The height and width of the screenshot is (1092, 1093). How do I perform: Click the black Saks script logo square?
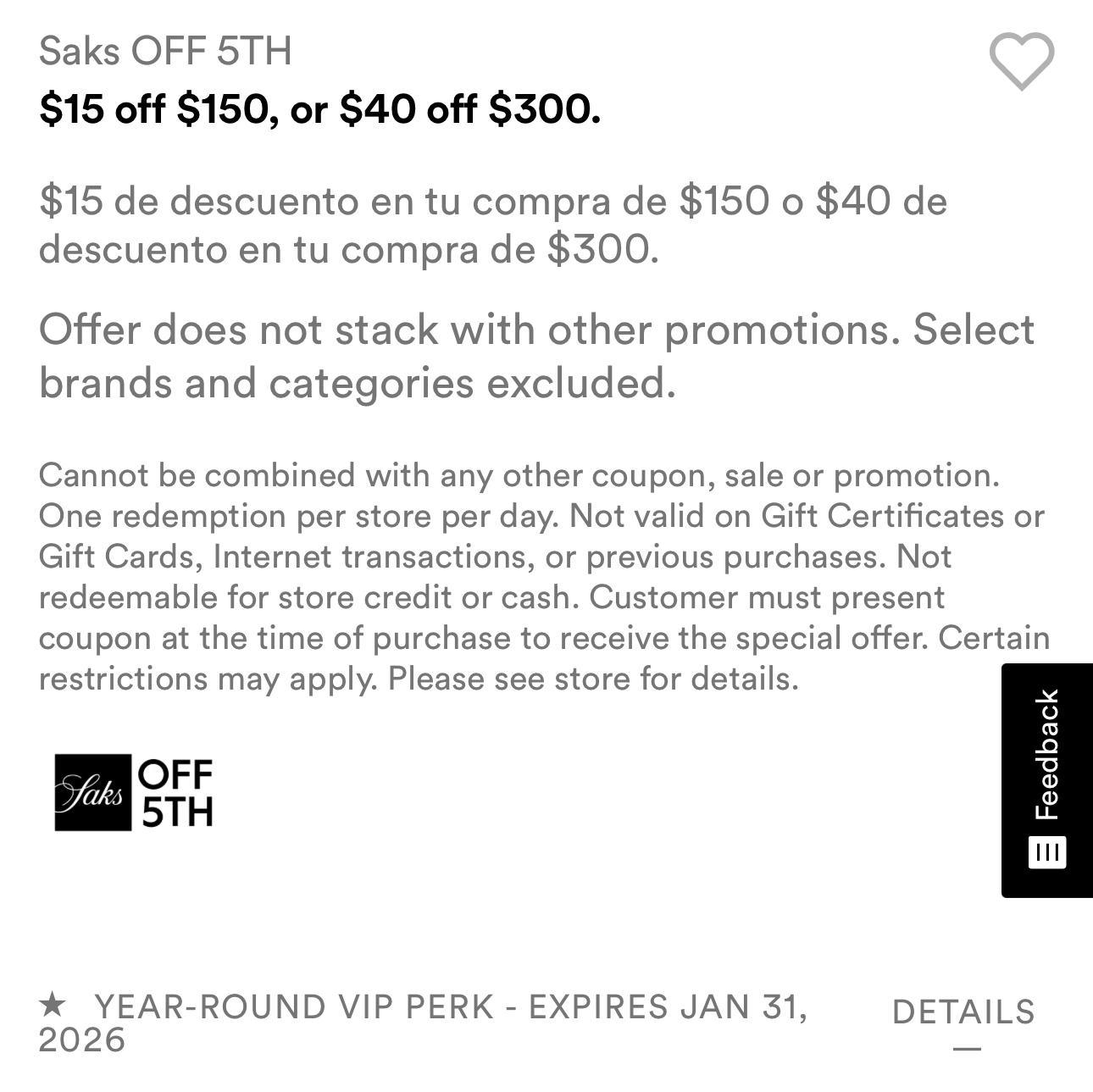(92, 793)
